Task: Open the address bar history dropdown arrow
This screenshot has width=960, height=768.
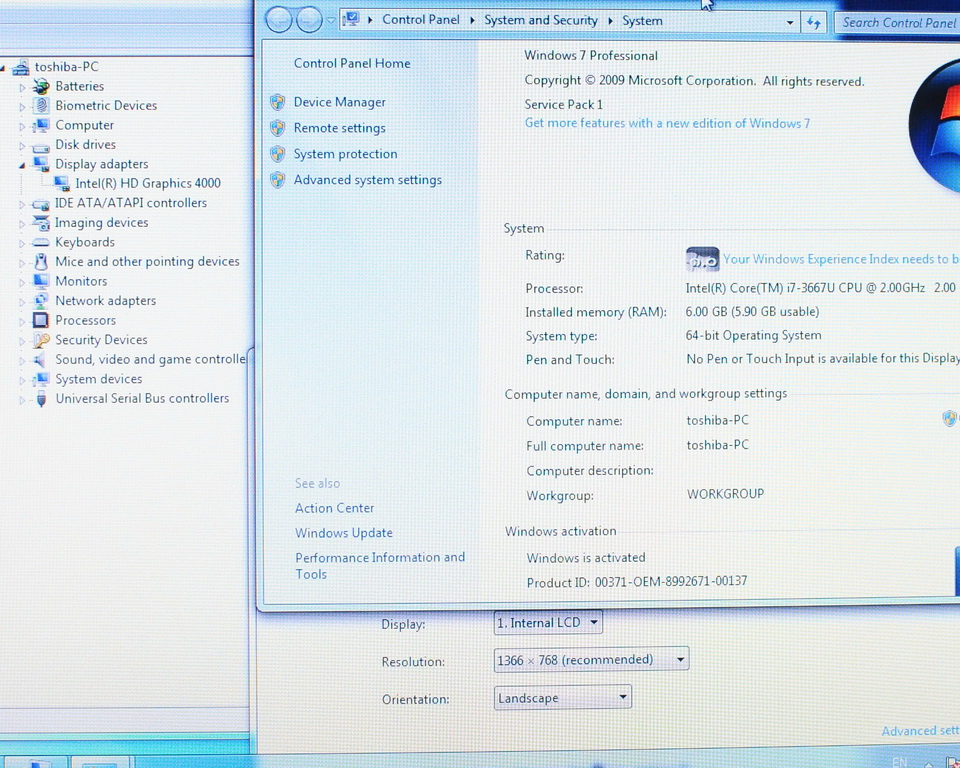Action: 790,23
